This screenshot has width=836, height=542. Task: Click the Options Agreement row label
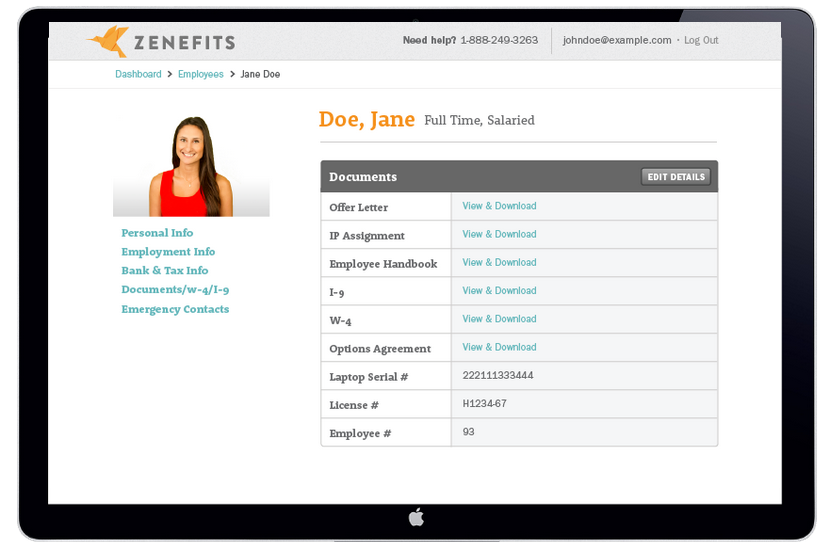click(380, 349)
